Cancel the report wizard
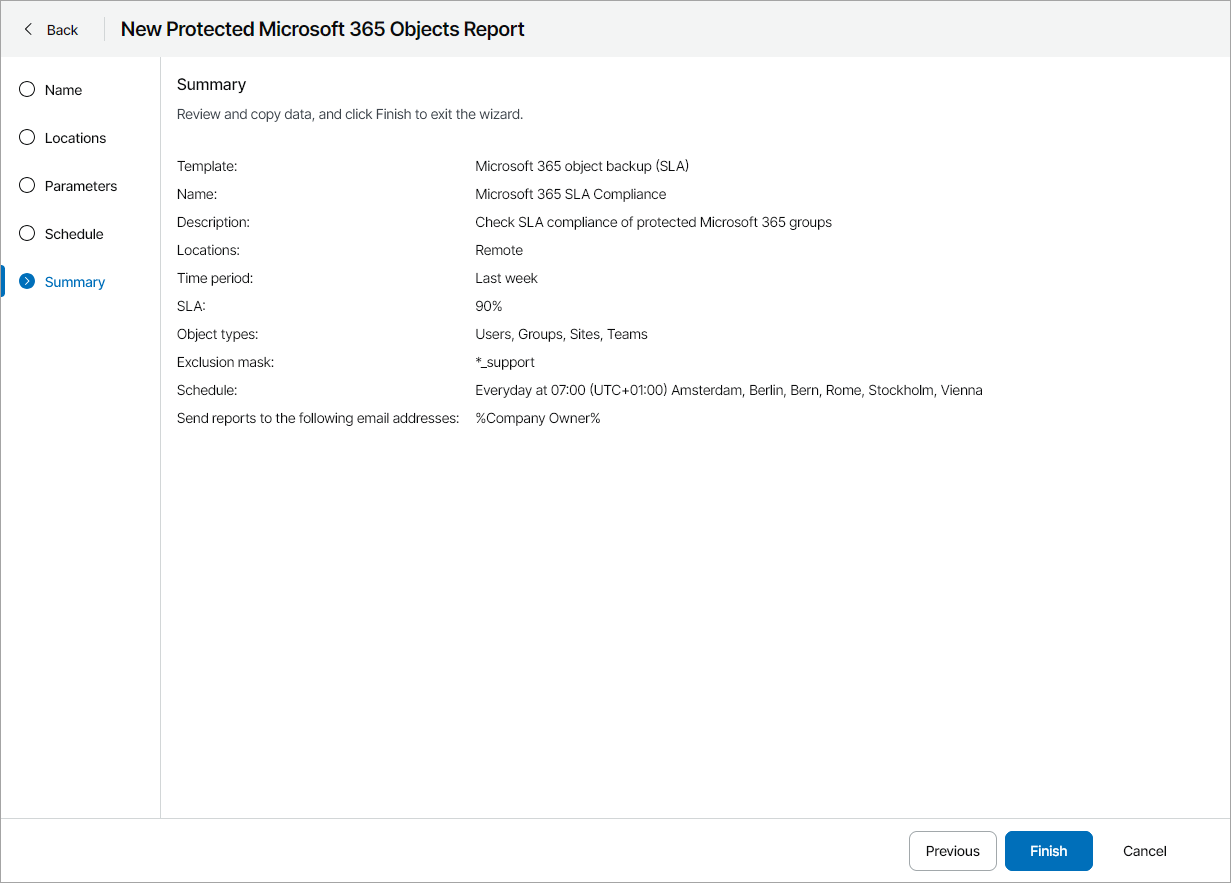This screenshot has height=883, width=1231. [1144, 851]
